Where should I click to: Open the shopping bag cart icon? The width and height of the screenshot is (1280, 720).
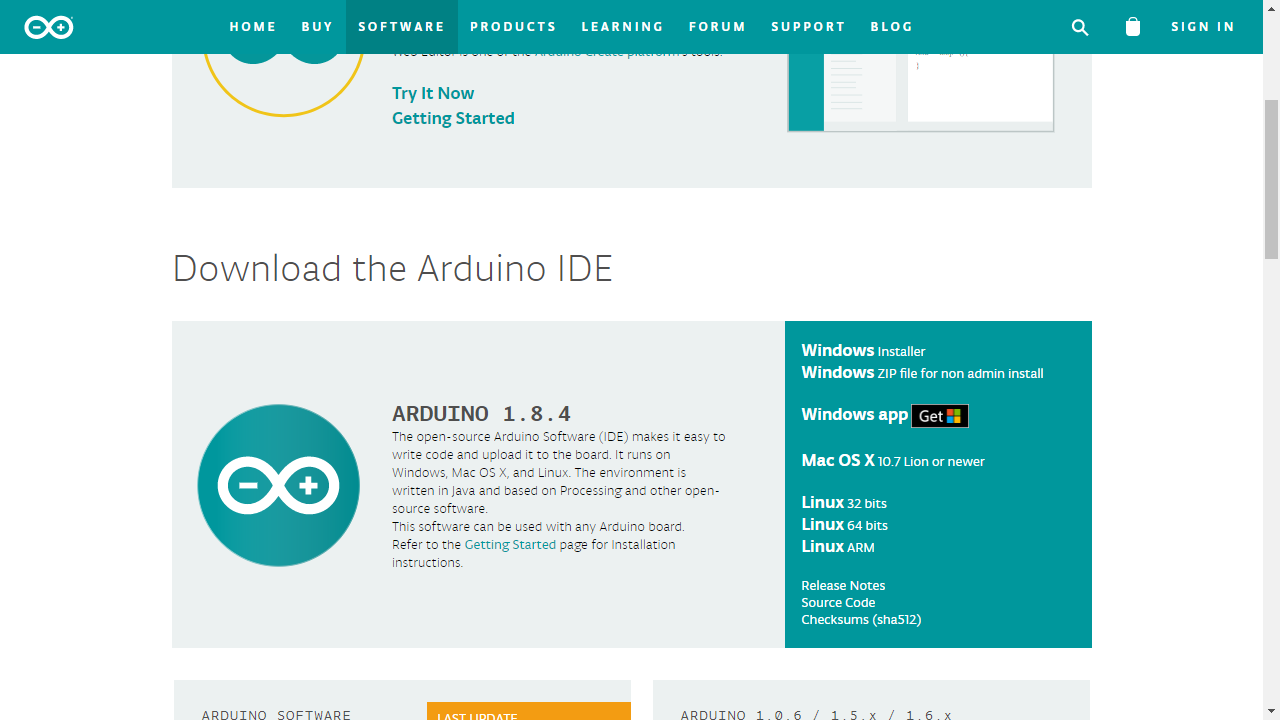pyautogui.click(x=1133, y=27)
